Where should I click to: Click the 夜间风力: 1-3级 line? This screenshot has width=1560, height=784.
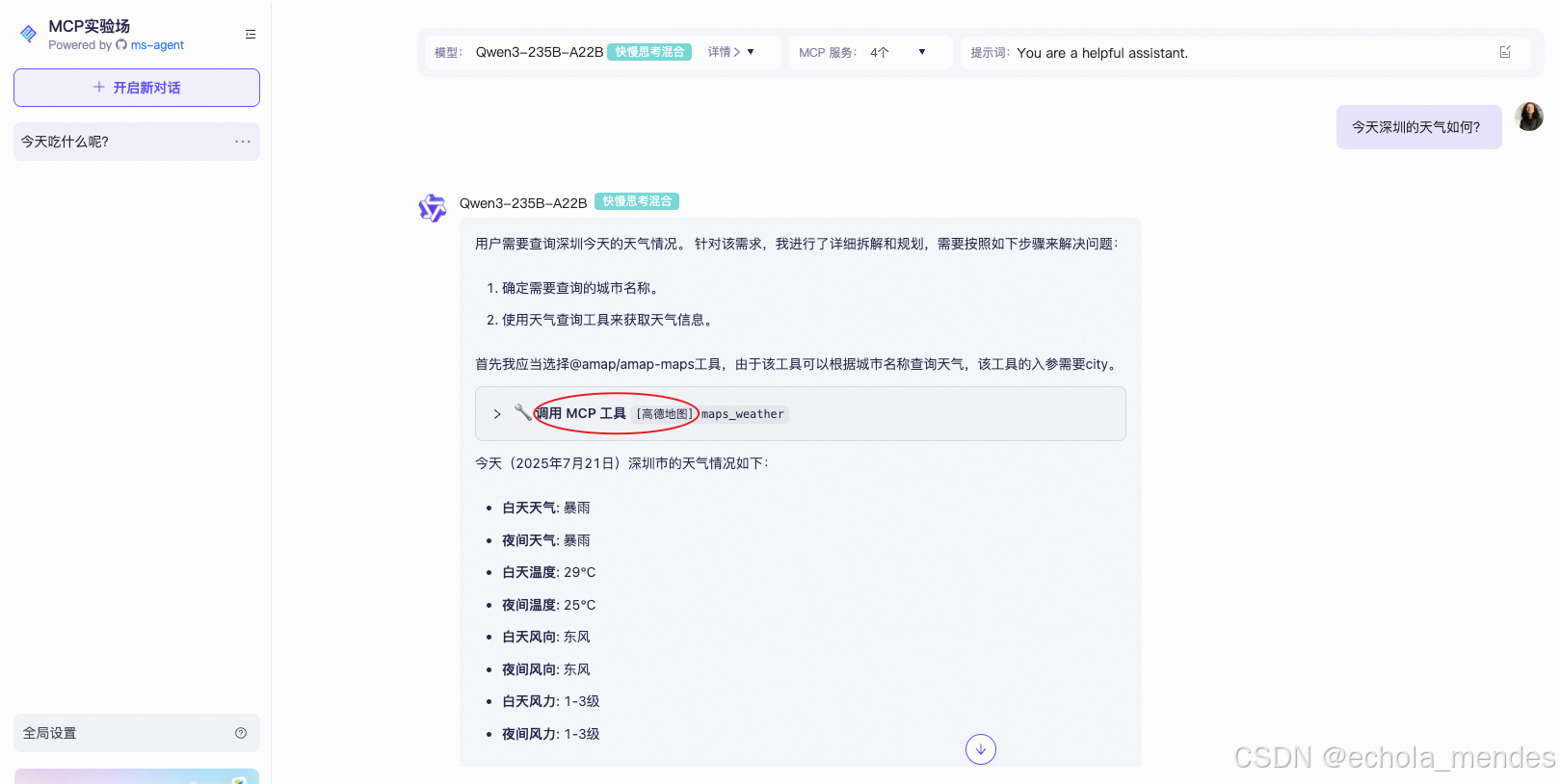pos(550,734)
